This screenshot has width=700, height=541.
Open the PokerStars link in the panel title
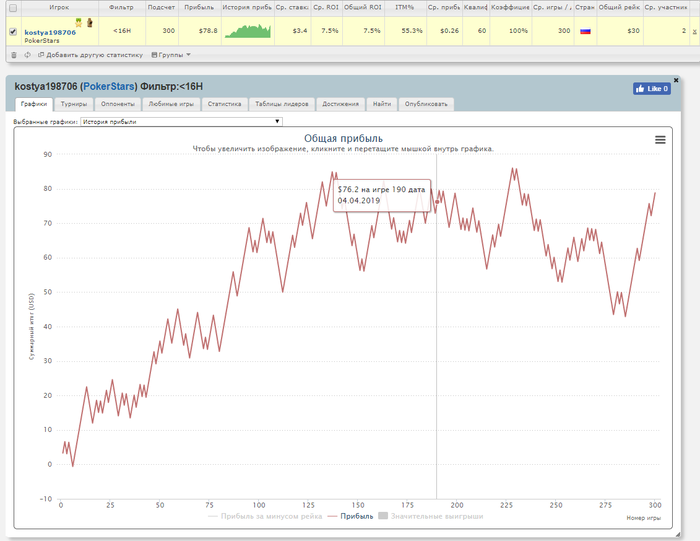coord(109,87)
